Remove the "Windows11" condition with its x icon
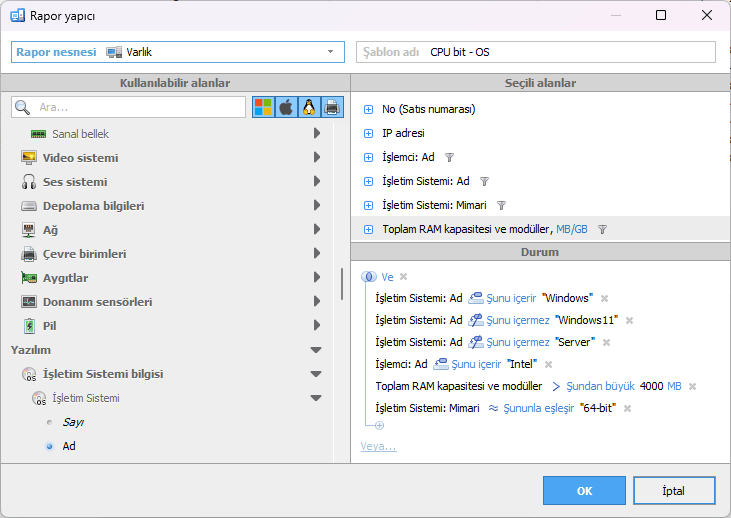This screenshot has height=518, width=731. (629, 320)
